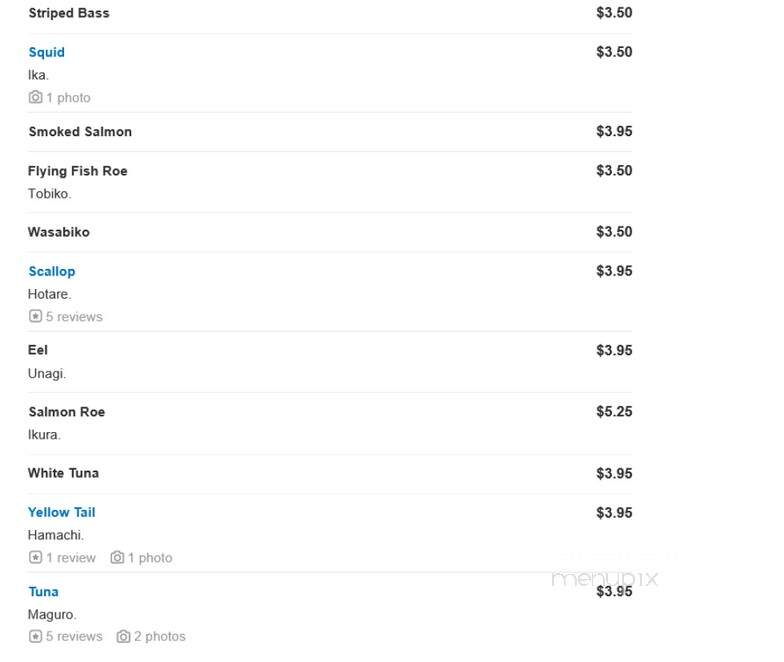This screenshot has width=784, height=662.
Task: Select the Smoked Salmon item title
Action: point(80,132)
